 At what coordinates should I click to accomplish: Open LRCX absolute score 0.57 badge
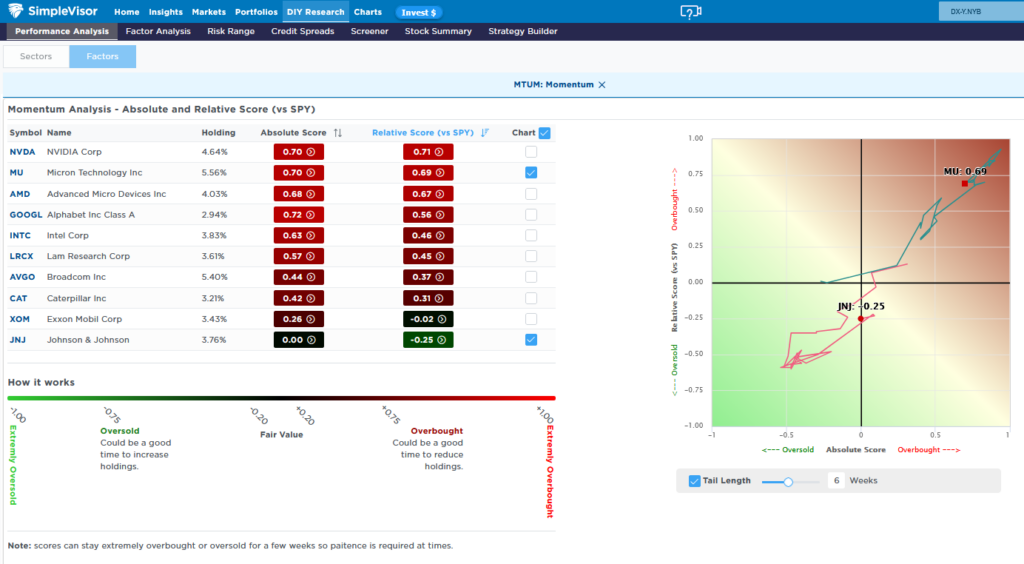click(x=298, y=257)
